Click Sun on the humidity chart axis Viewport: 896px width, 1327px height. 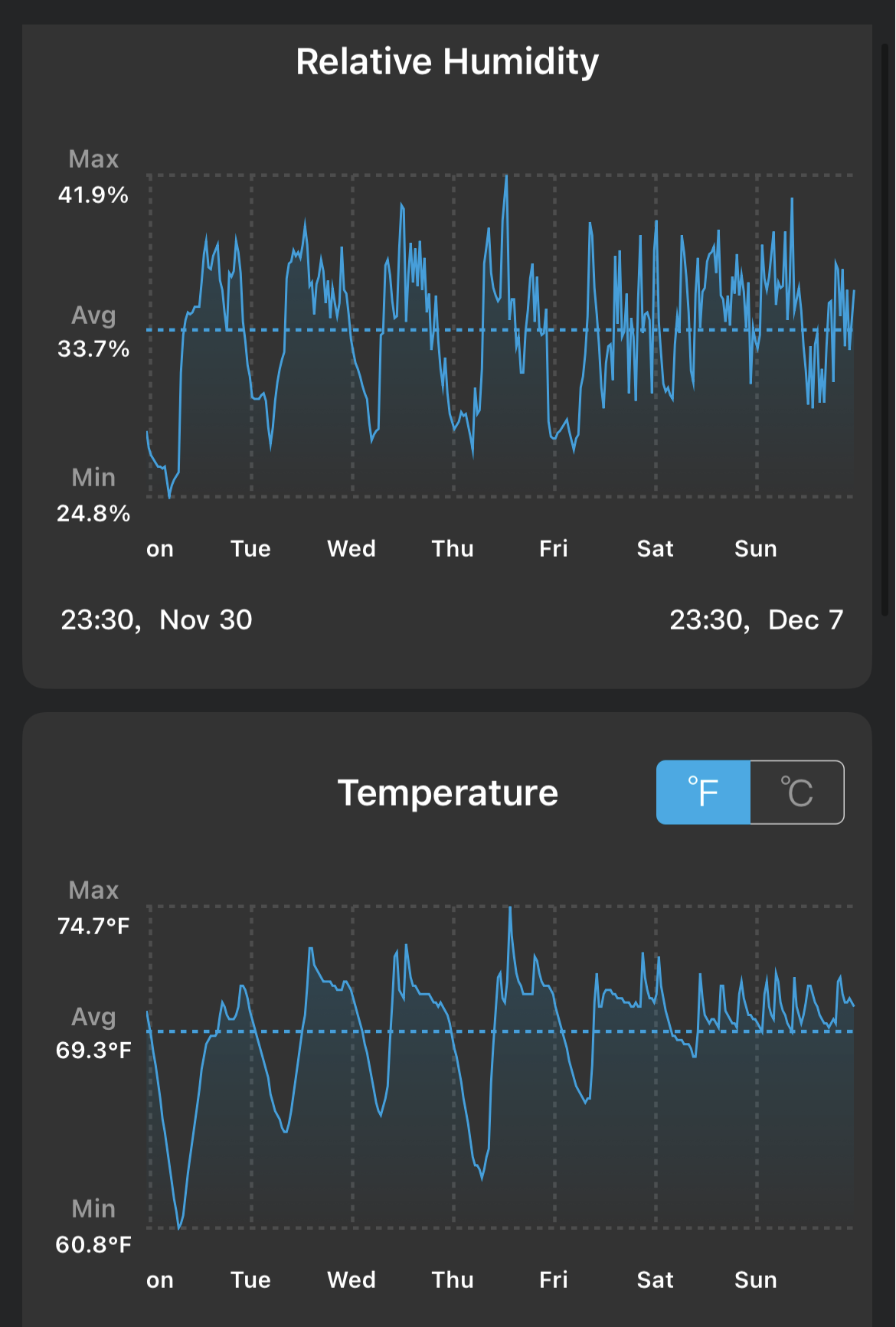(x=756, y=548)
